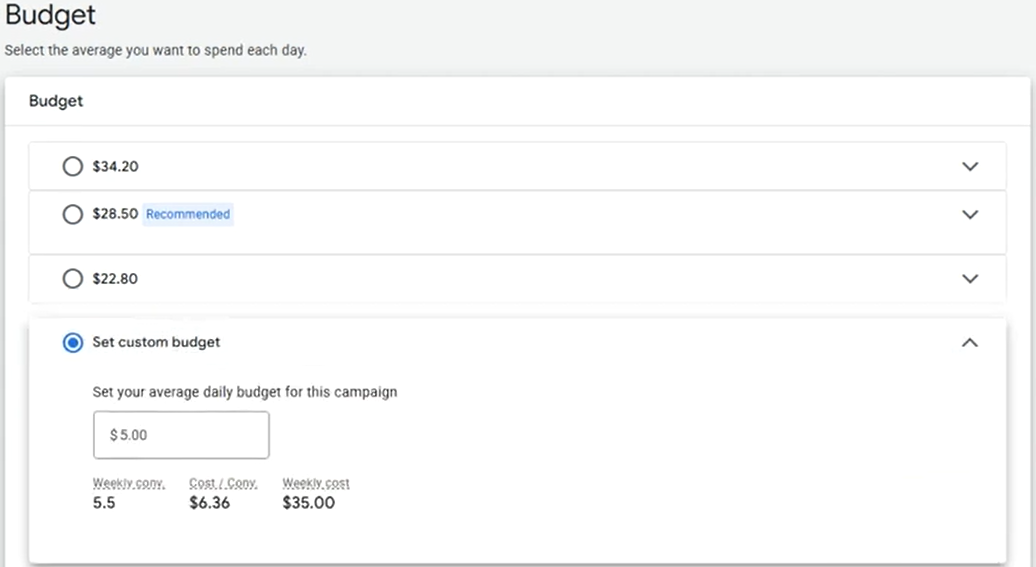This screenshot has height=567, width=1036.
Task: Expand the $22.80 option chevron arrow
Action: (x=969, y=279)
